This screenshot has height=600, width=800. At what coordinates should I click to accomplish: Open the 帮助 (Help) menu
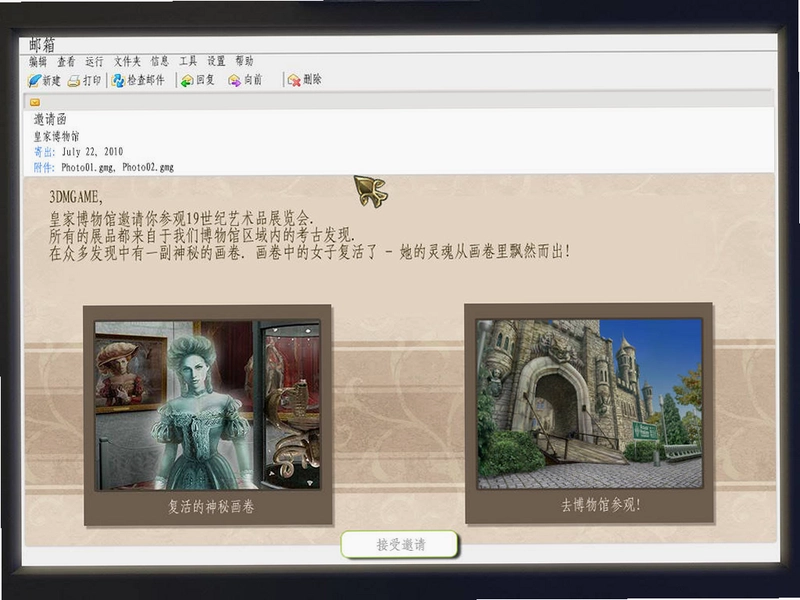click(244, 61)
